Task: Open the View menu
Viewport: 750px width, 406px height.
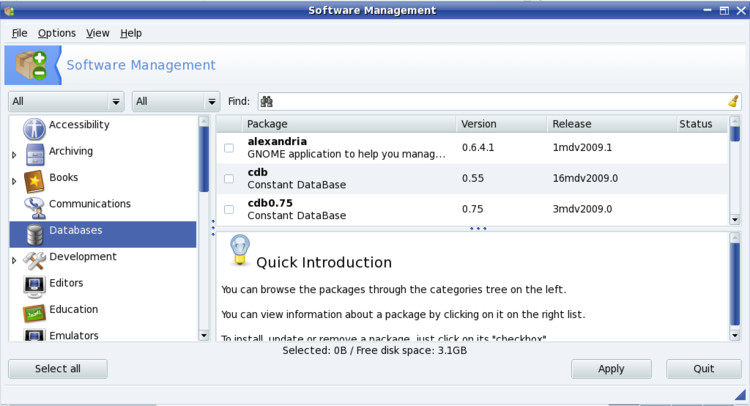Action: pos(98,33)
